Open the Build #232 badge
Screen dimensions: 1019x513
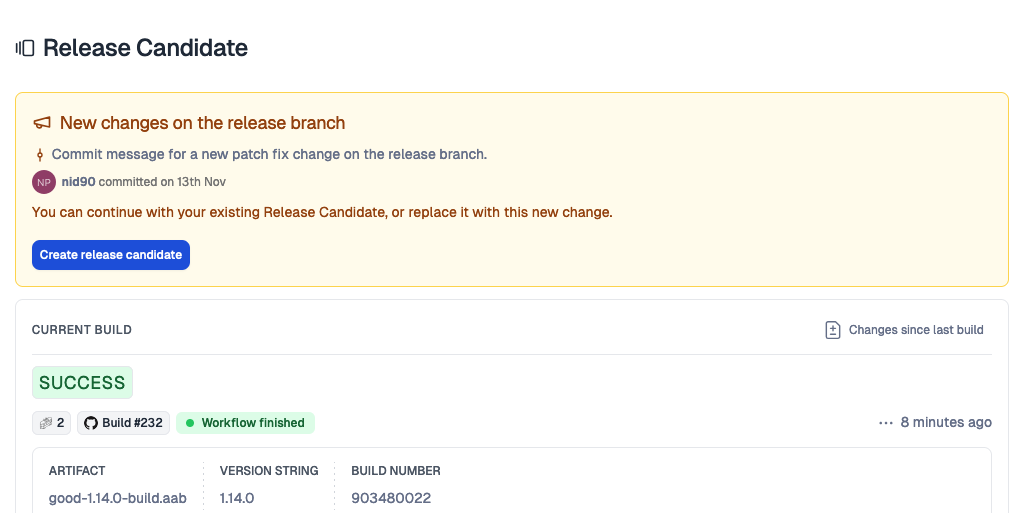click(123, 423)
